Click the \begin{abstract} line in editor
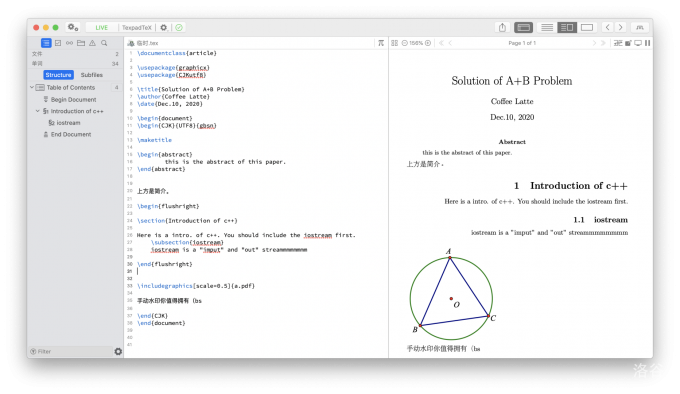Viewport: 680px width, 394px height. (x=165, y=154)
